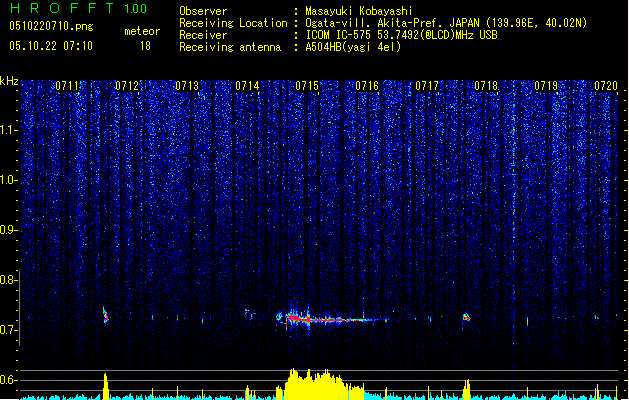Click the small meteor echo near 0718

pyautogui.click(x=466, y=317)
